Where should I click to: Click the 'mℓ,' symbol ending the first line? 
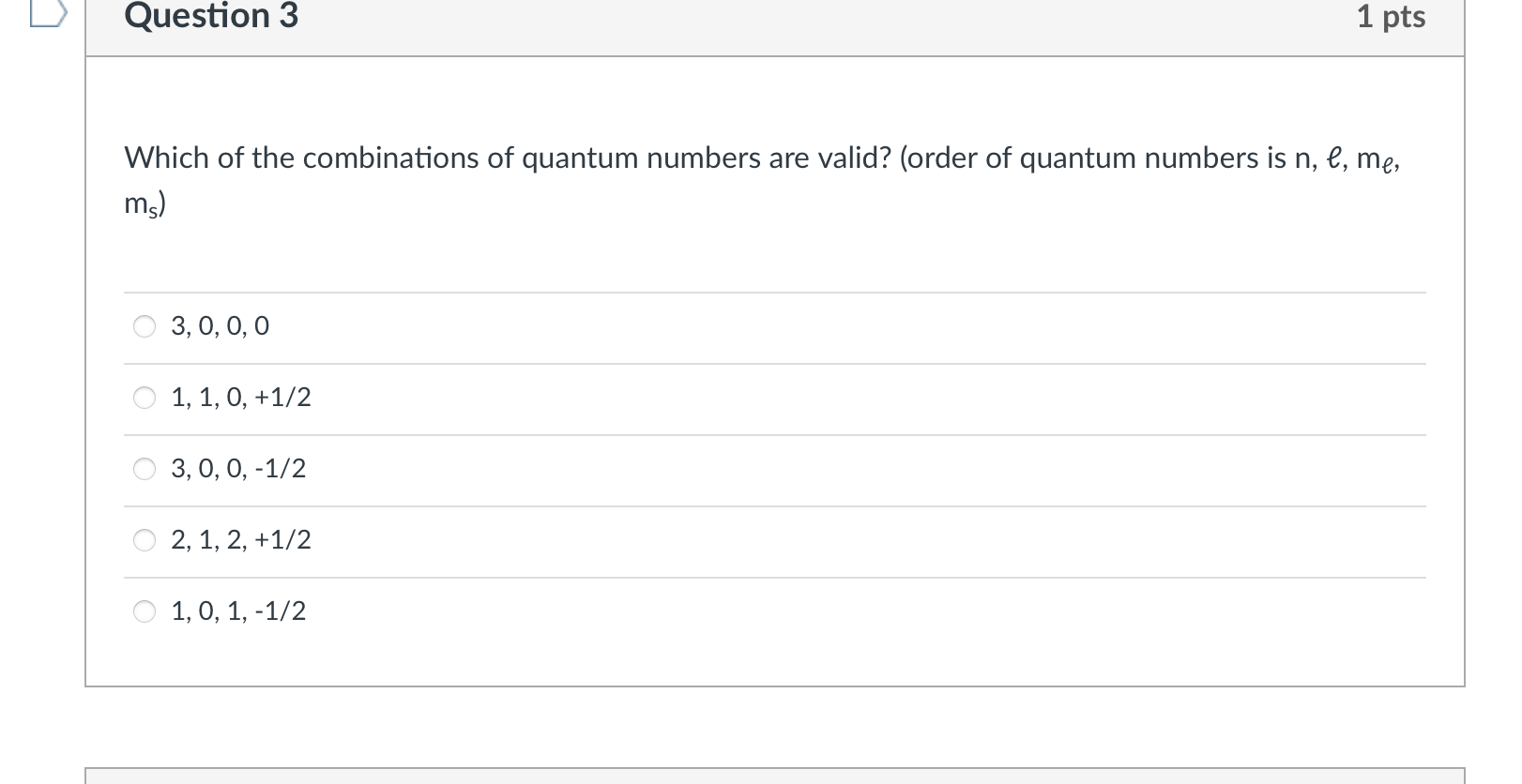1378,159
